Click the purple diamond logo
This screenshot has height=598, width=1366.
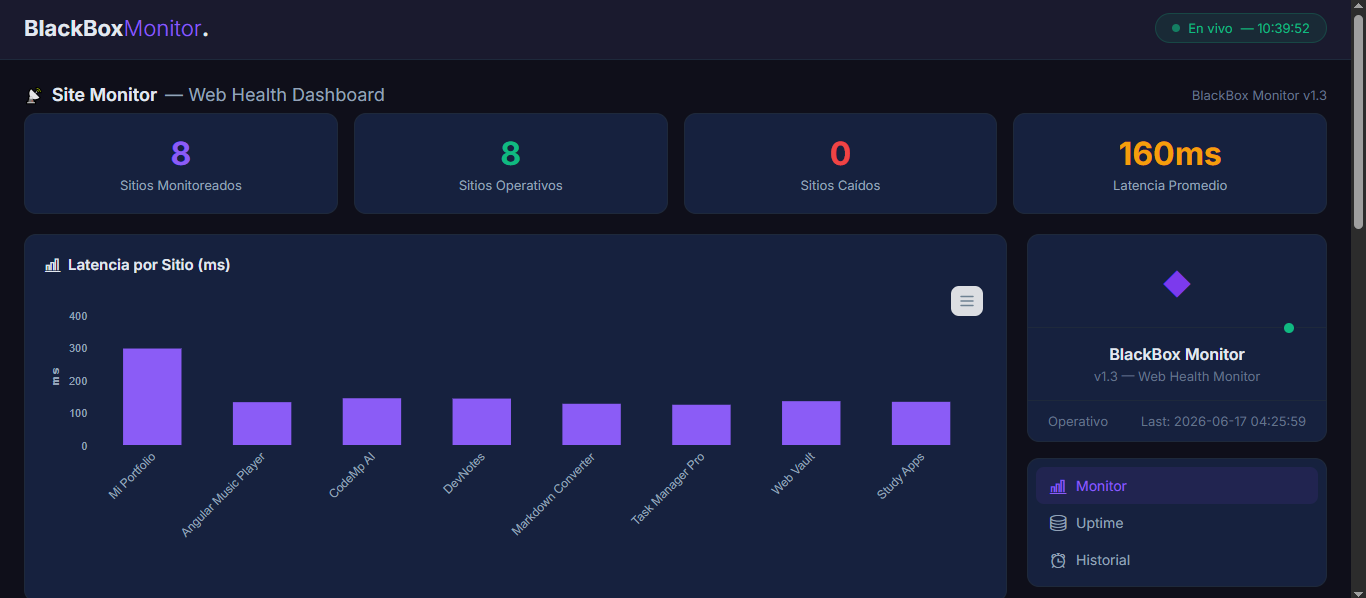tap(1177, 284)
